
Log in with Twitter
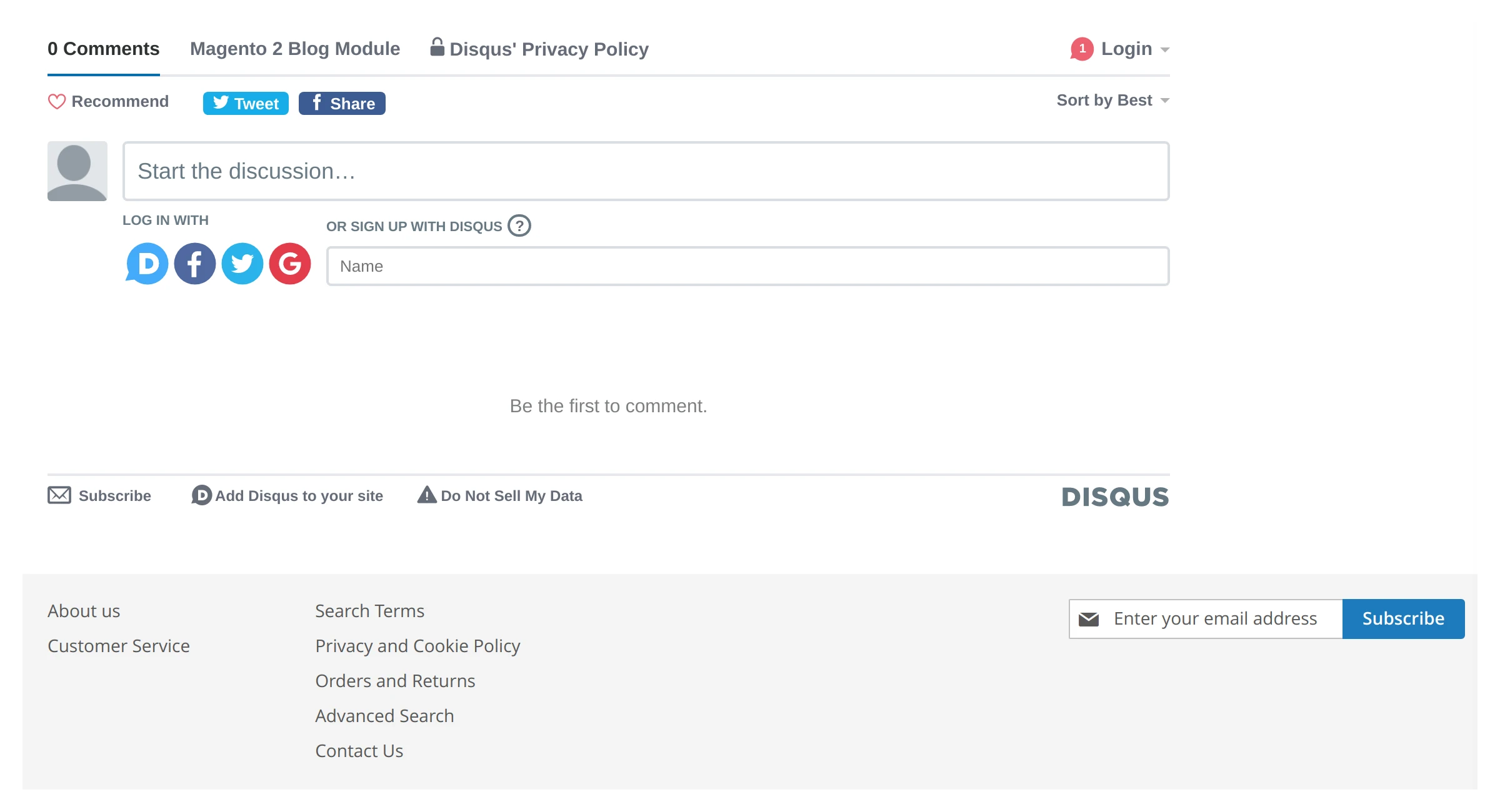pos(242,264)
